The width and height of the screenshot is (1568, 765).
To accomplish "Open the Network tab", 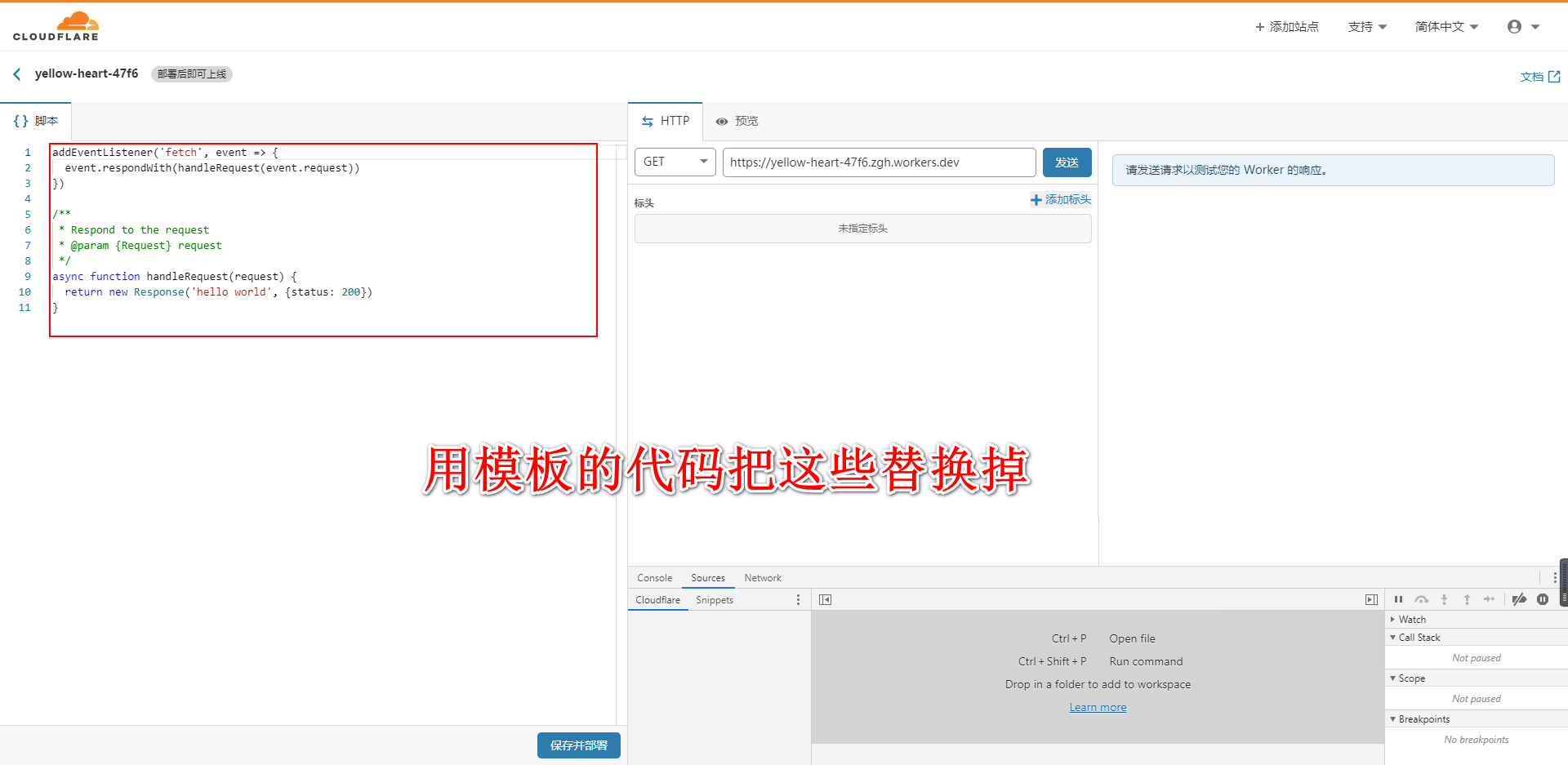I will pyautogui.click(x=763, y=578).
